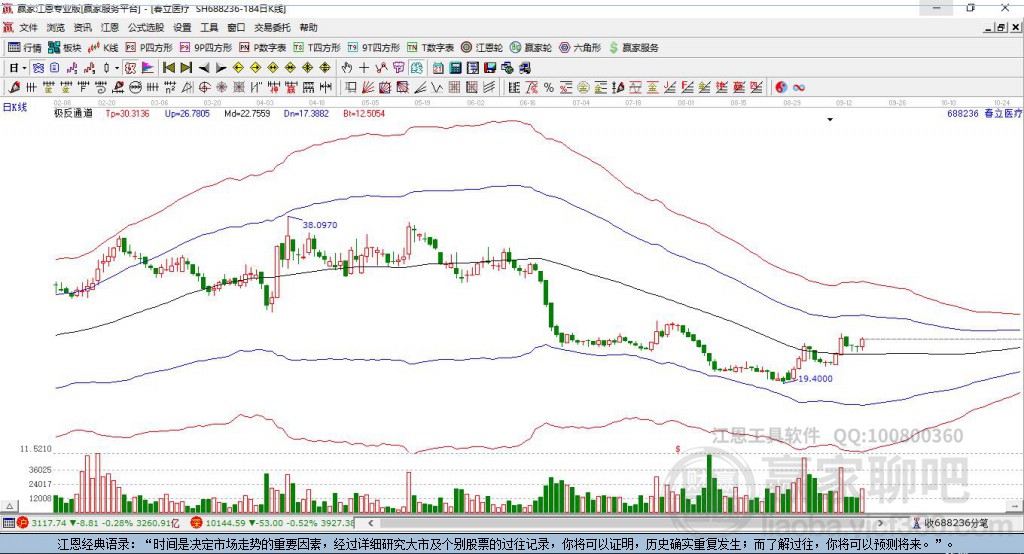Click the up-triangle button at volume panel
The image size is (1024, 554).
point(9,506)
